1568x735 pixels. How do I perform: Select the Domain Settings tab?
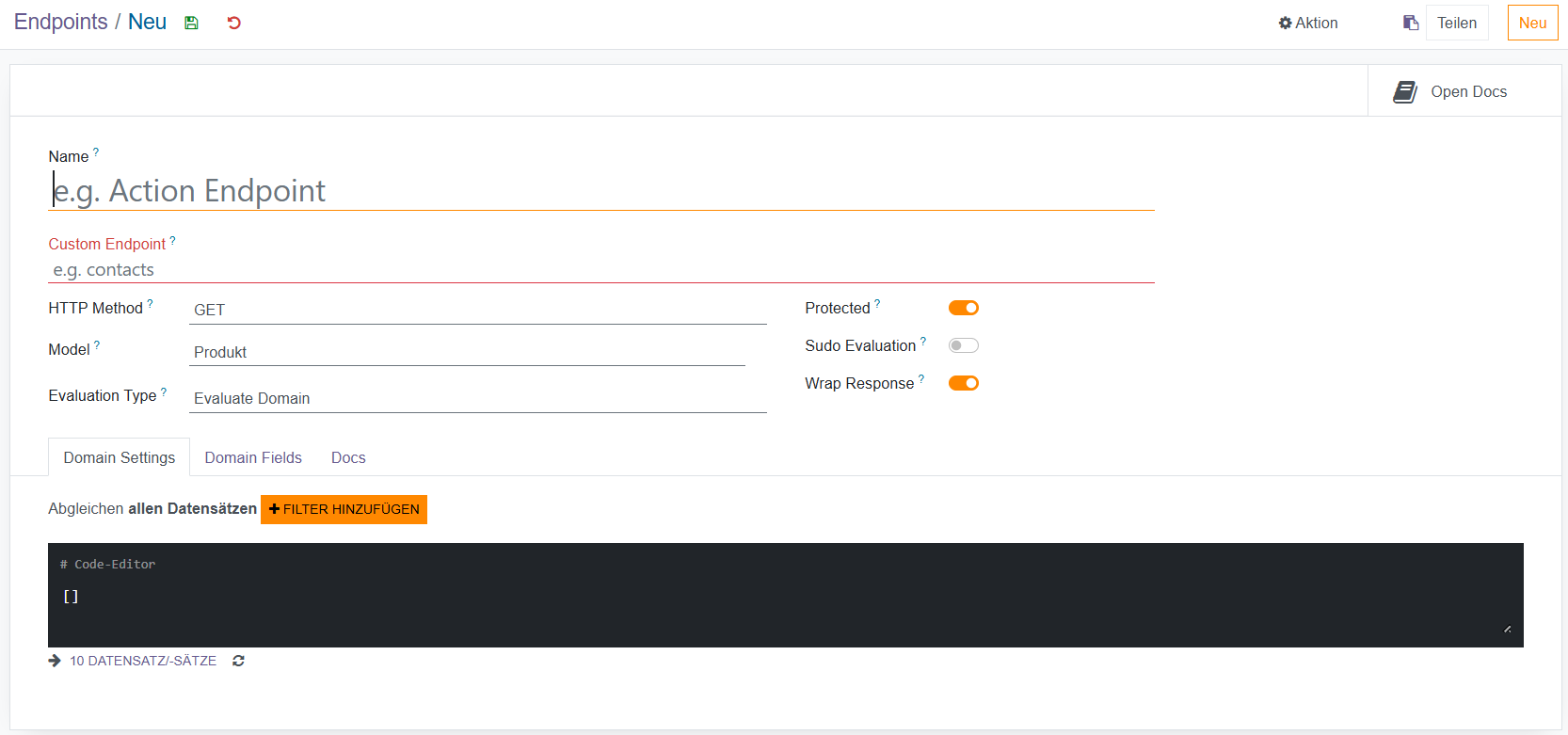pos(120,457)
